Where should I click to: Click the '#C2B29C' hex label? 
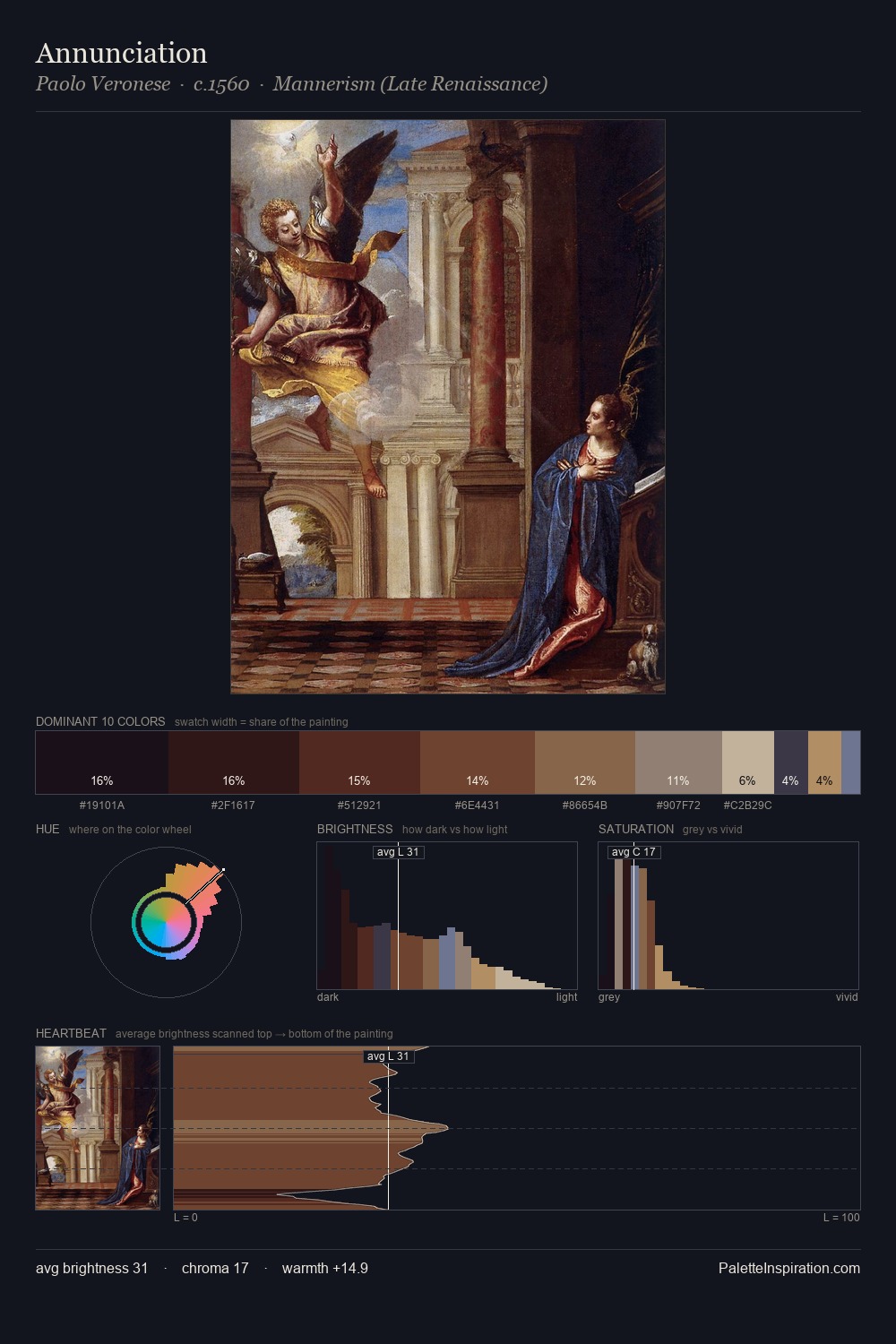[748, 806]
